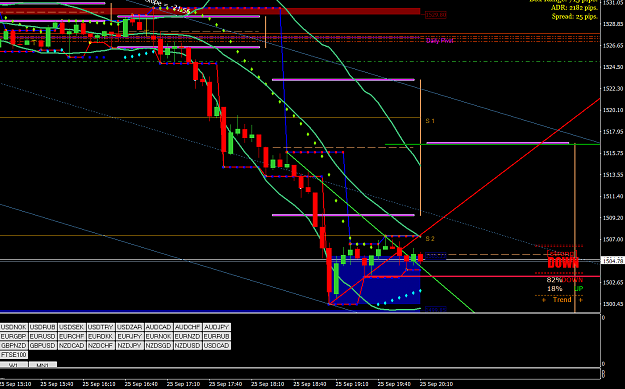
Task: Choose the NZDSGD symbol button
Action: [159, 346]
